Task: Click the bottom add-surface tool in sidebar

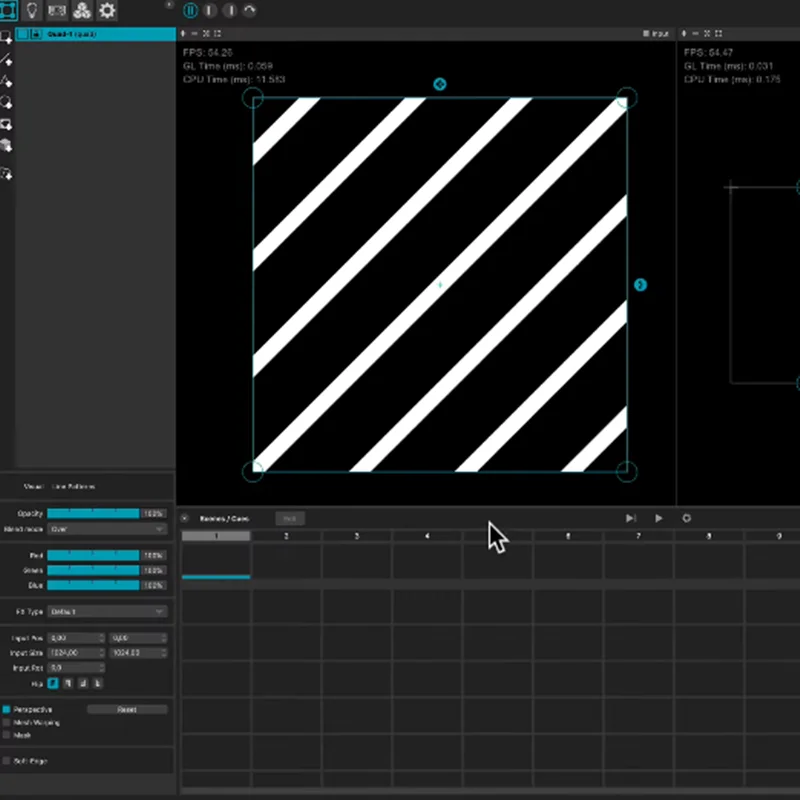Action: [x=6, y=174]
